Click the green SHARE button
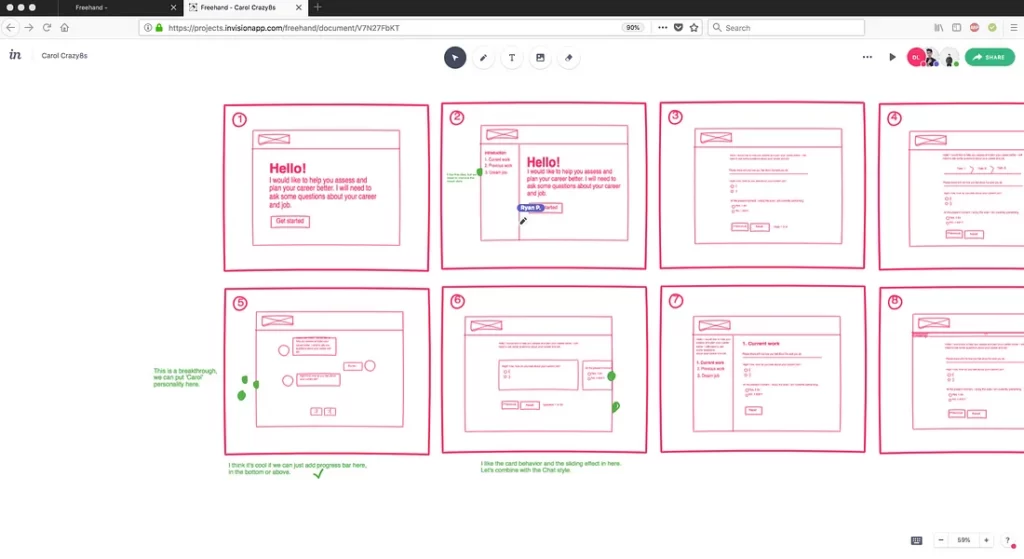 989,57
